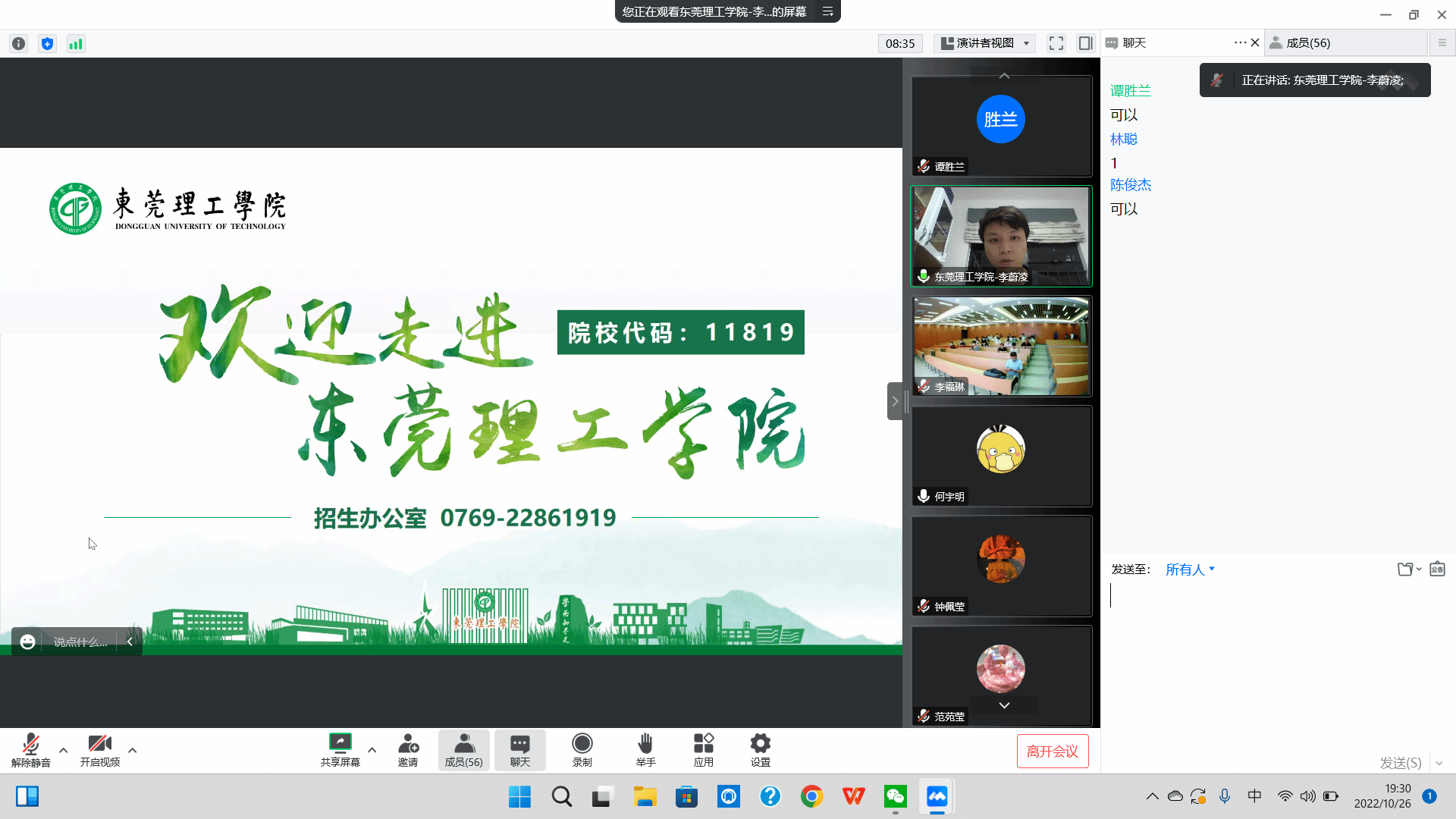This screenshot has height=819, width=1456.
Task: Expand the 所有人 recipient dropdown
Action: [x=1190, y=570]
